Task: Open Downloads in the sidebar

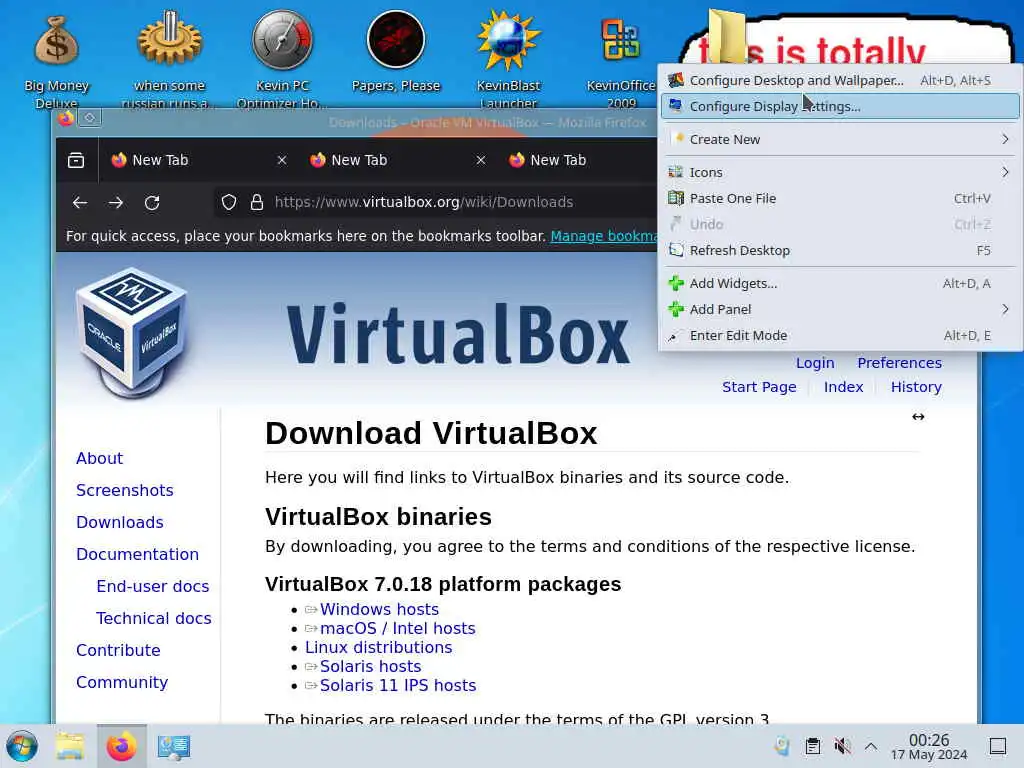Action: pyautogui.click(x=120, y=522)
